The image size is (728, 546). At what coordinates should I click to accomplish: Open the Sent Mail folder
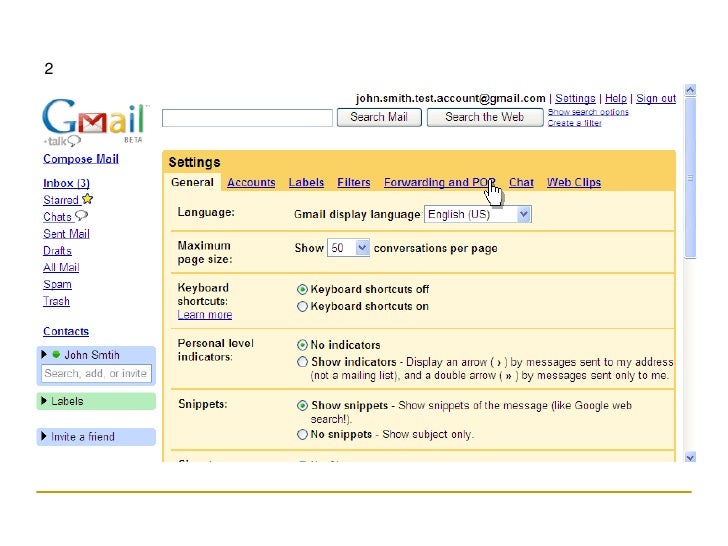[66, 234]
